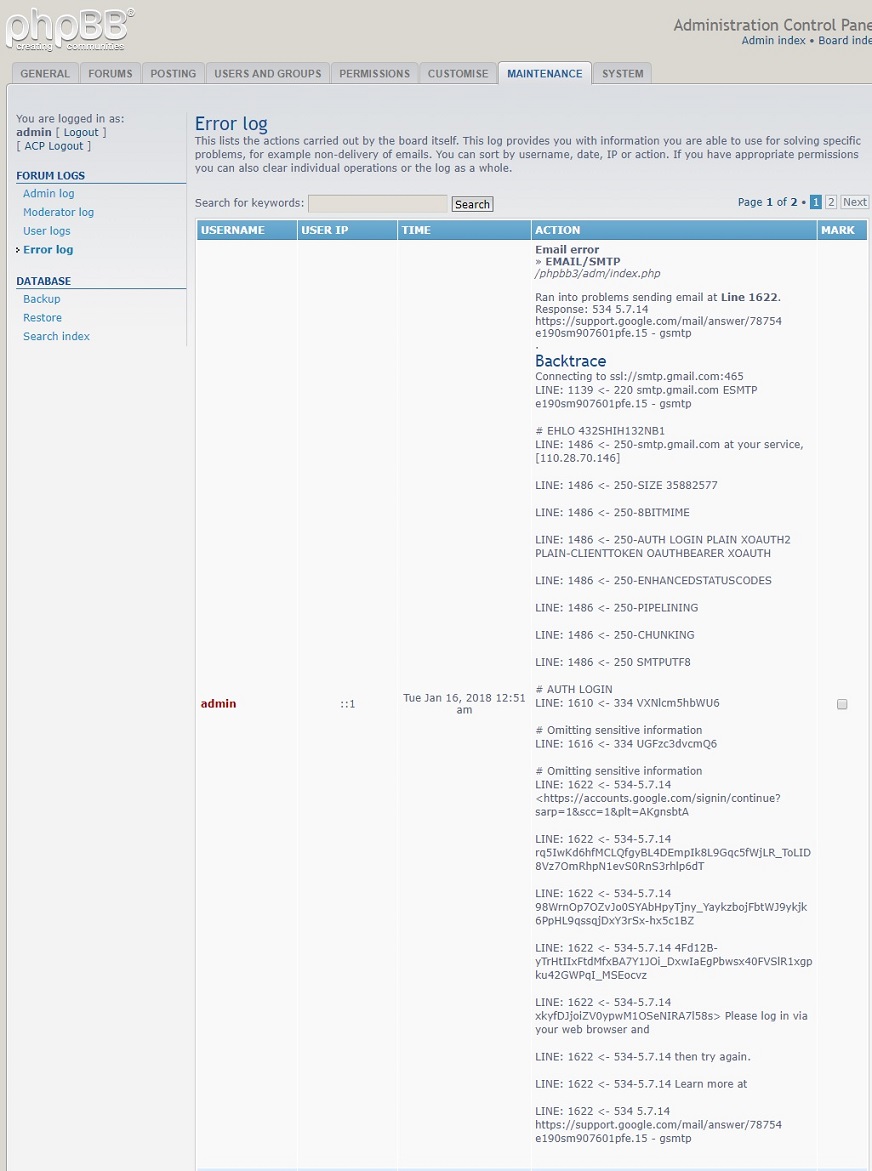The width and height of the screenshot is (872, 1171).
Task: Go to the Permissions tab
Action: pyautogui.click(x=374, y=73)
